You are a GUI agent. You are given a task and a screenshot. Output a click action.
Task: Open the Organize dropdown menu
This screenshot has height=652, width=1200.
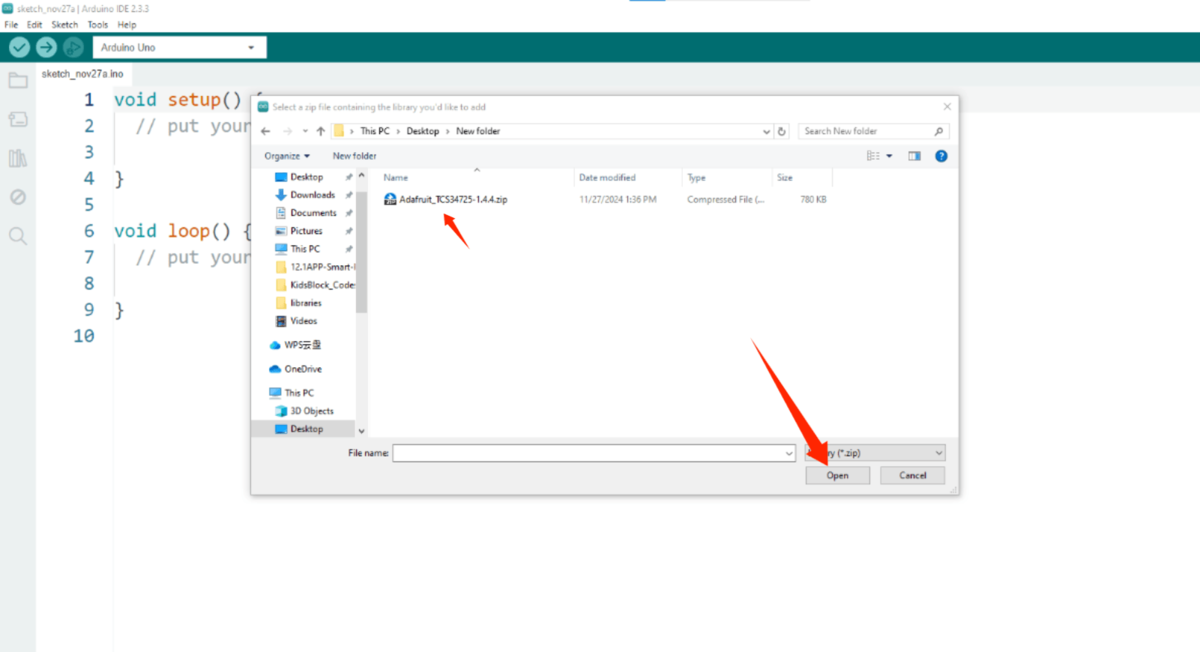(287, 156)
